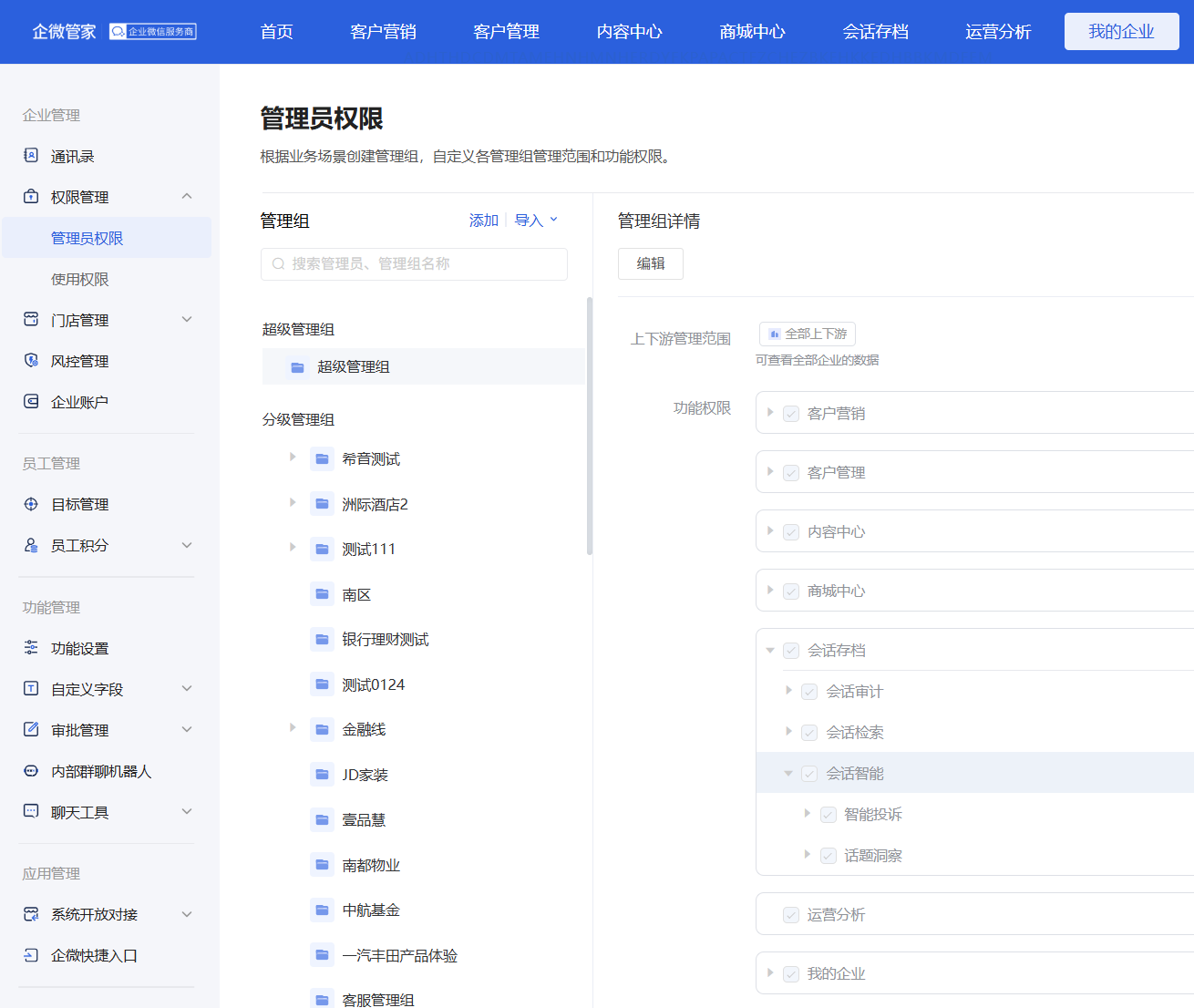Click the 编辑 button
This screenshot has width=1194, height=1008.
point(651,263)
